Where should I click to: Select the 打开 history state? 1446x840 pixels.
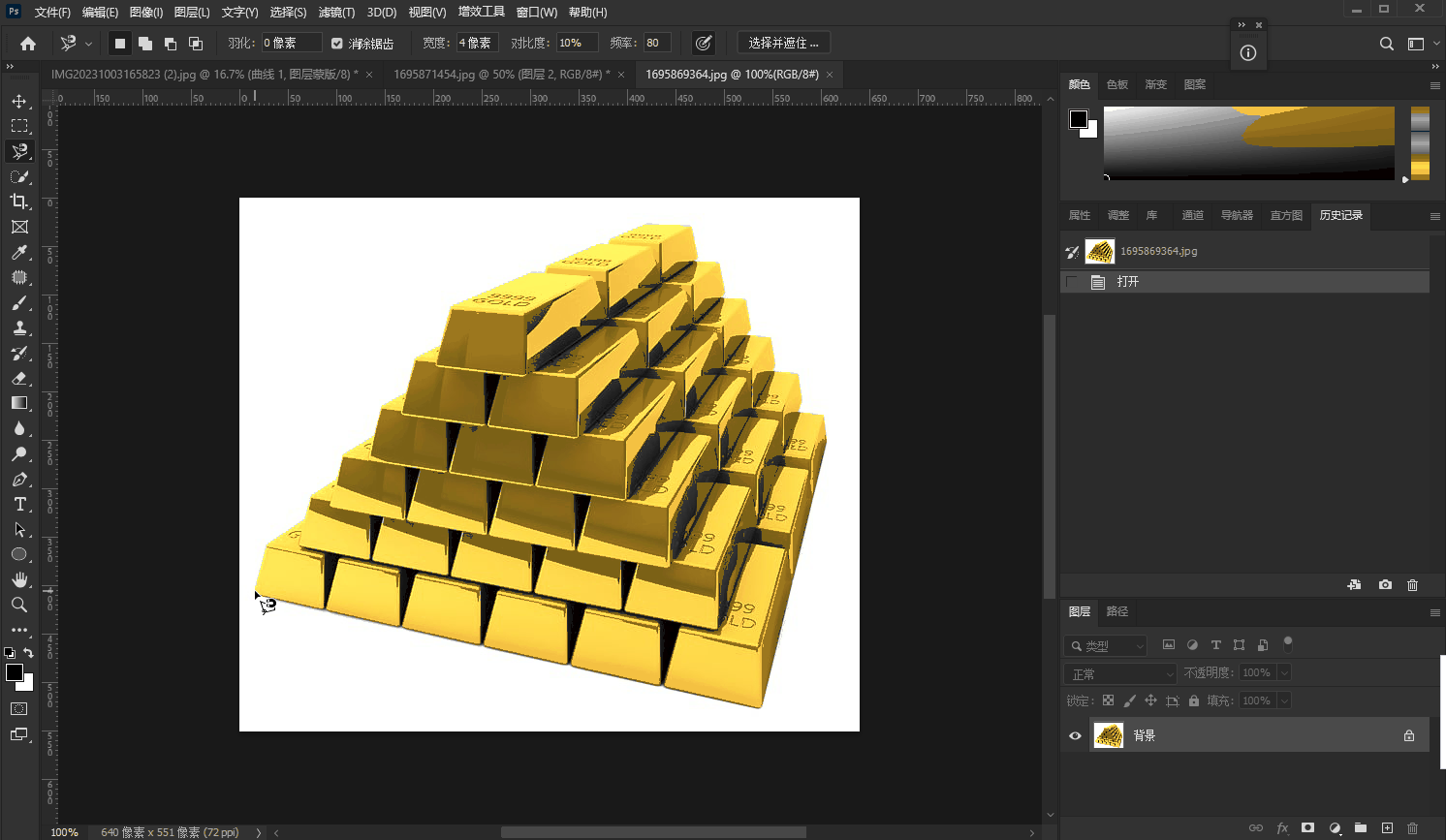1245,282
